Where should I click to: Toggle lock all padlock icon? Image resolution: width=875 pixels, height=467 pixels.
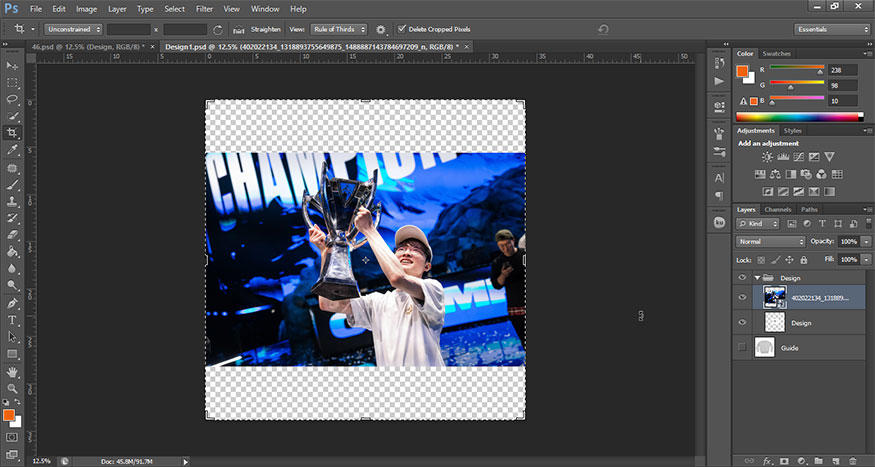804,260
